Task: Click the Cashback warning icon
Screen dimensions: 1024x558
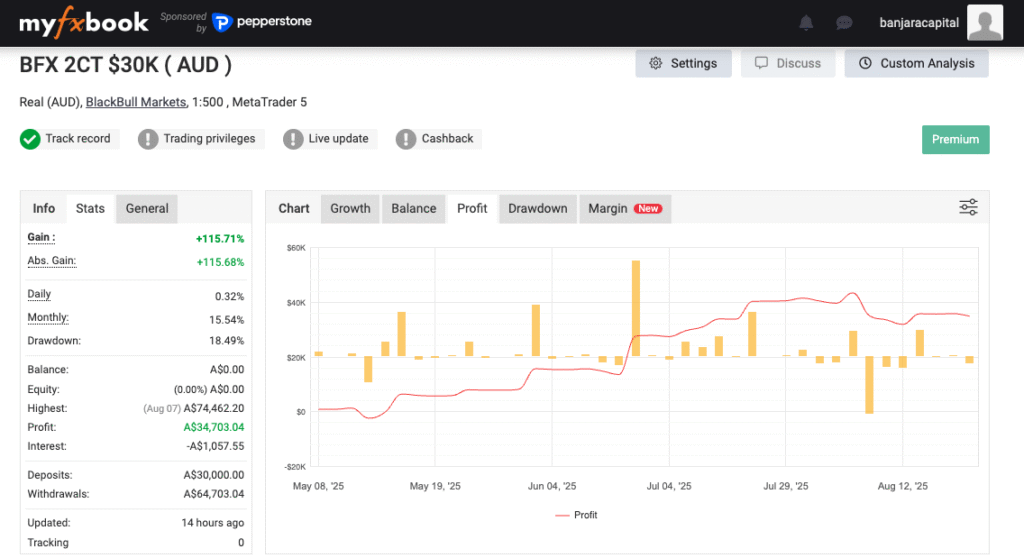Action: click(406, 139)
